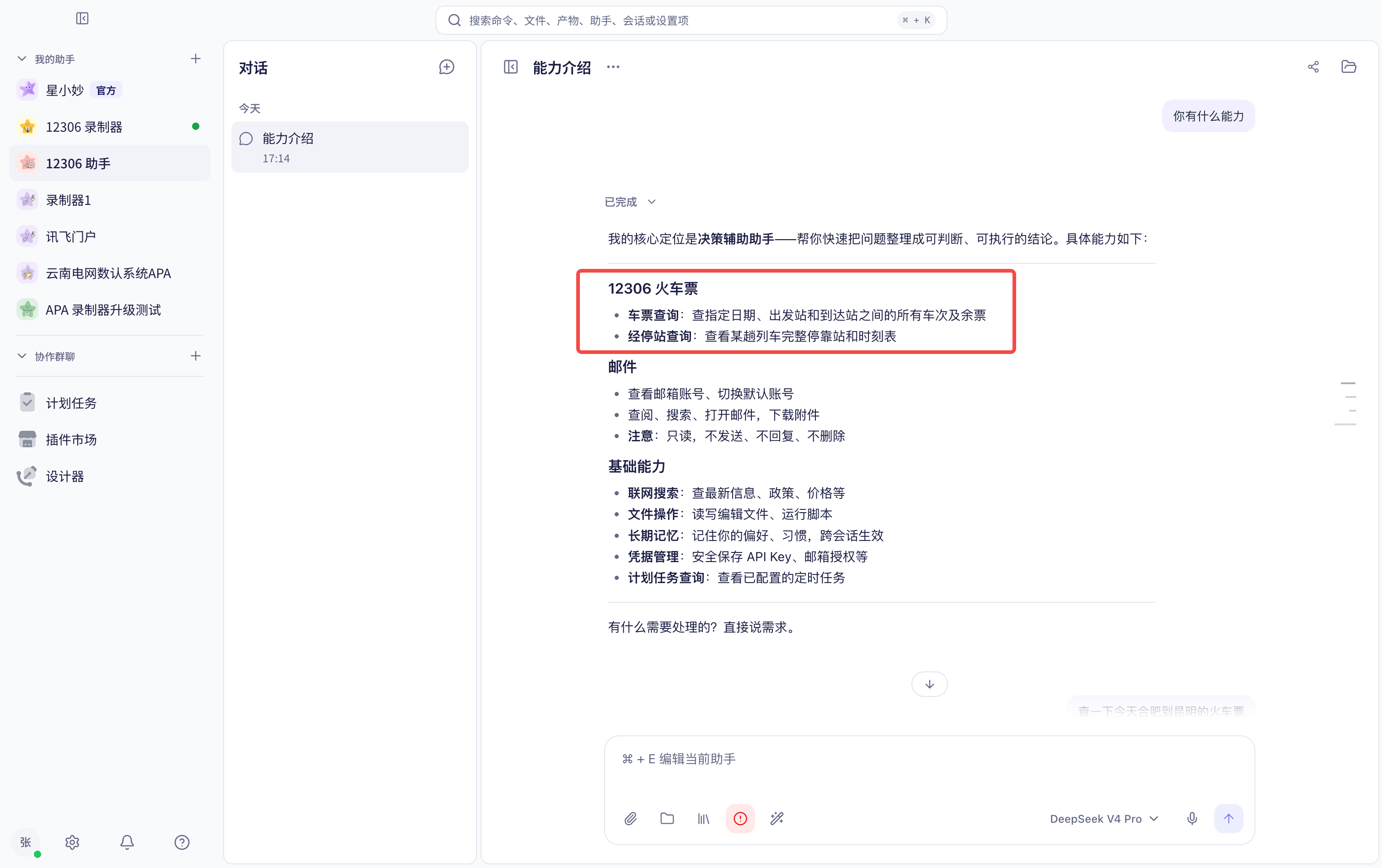Screen dimensions: 1382x868
Task: Open settings gear icon at bottom left
Action: pos(72,842)
